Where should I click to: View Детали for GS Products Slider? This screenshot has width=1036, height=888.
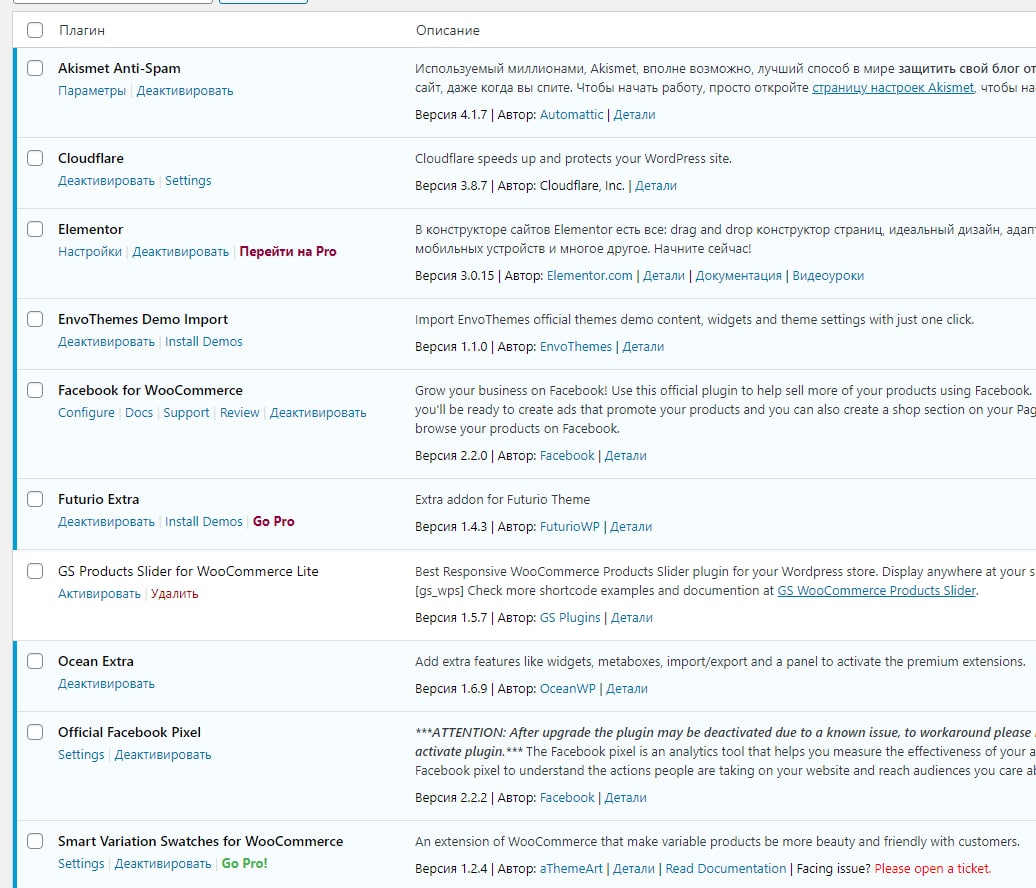pyautogui.click(x=632, y=617)
